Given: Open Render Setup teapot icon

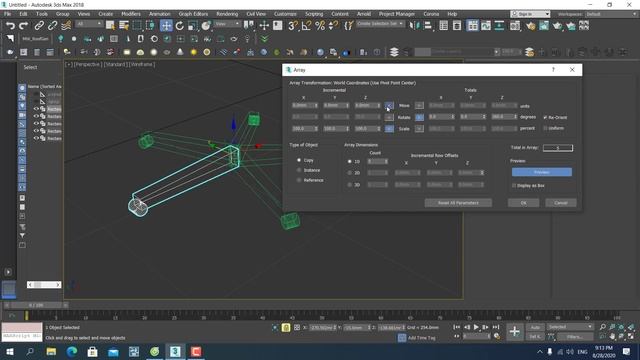Looking at the screenshot, I should pyautogui.click(x=531, y=26).
